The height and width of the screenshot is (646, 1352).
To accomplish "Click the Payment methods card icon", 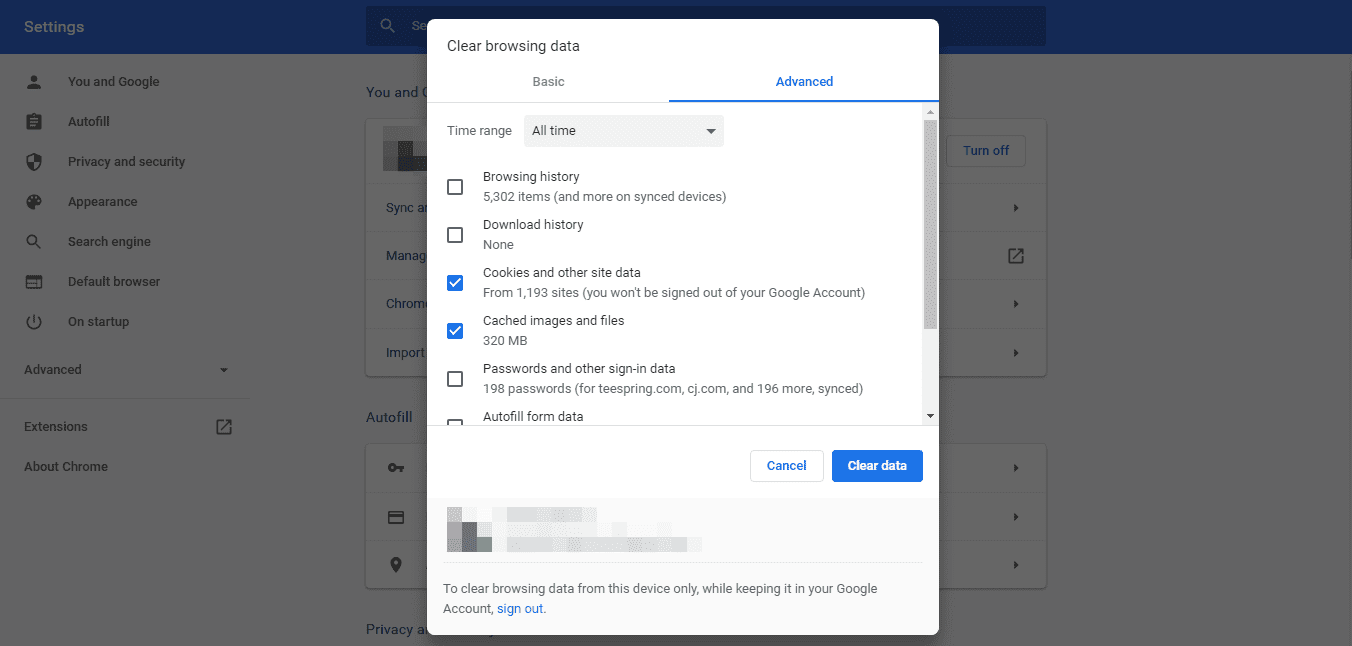I will [396, 517].
